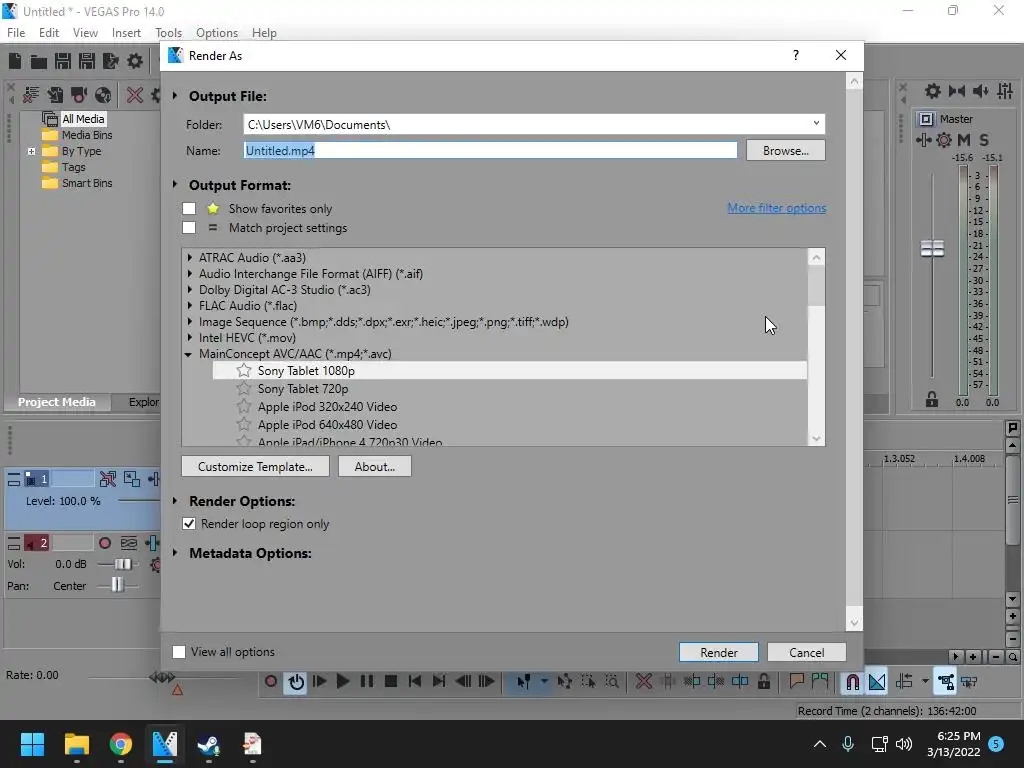
Task: Collapse the Metadata Options section
Action: [175, 552]
